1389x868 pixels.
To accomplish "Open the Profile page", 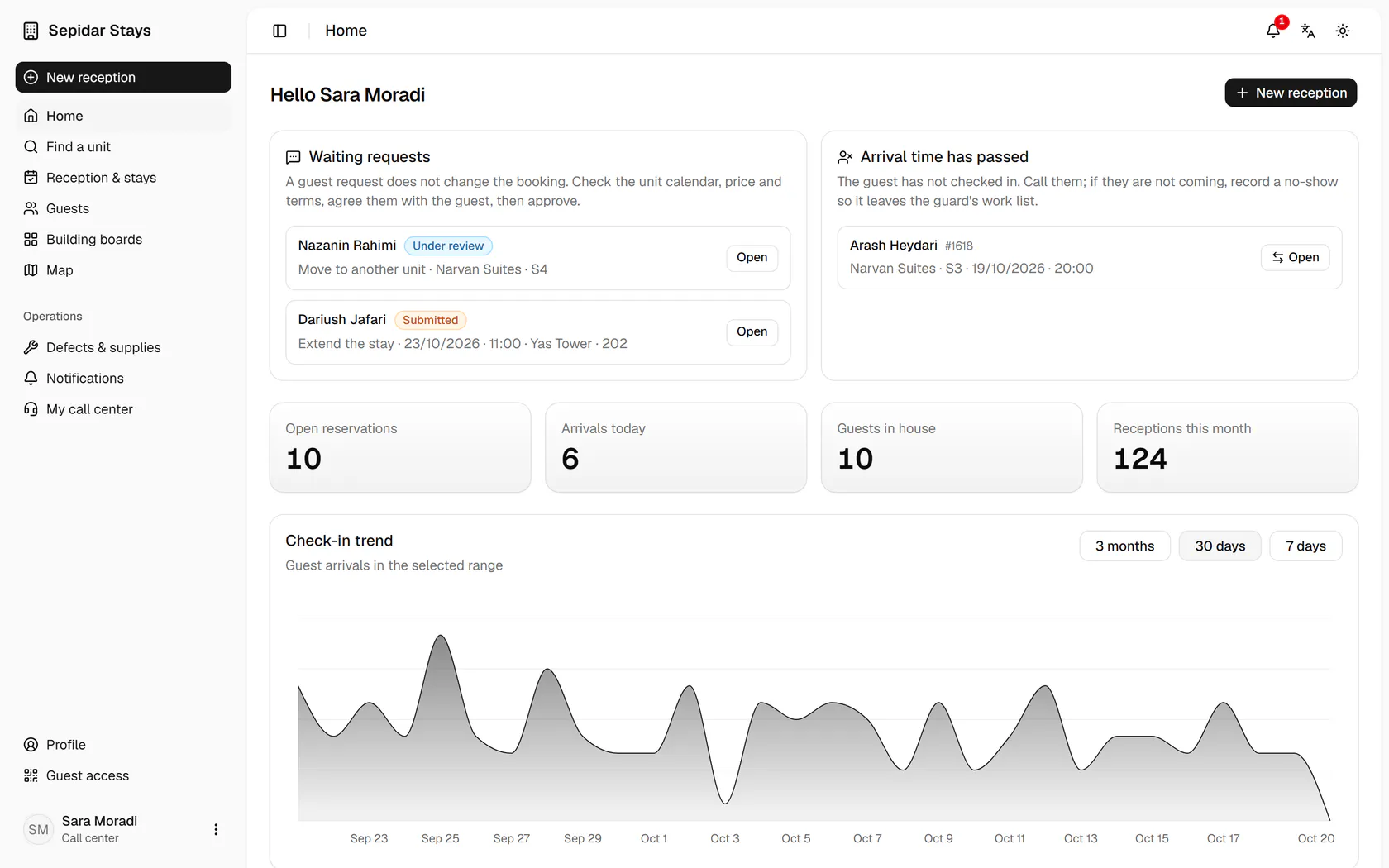I will click(123, 745).
